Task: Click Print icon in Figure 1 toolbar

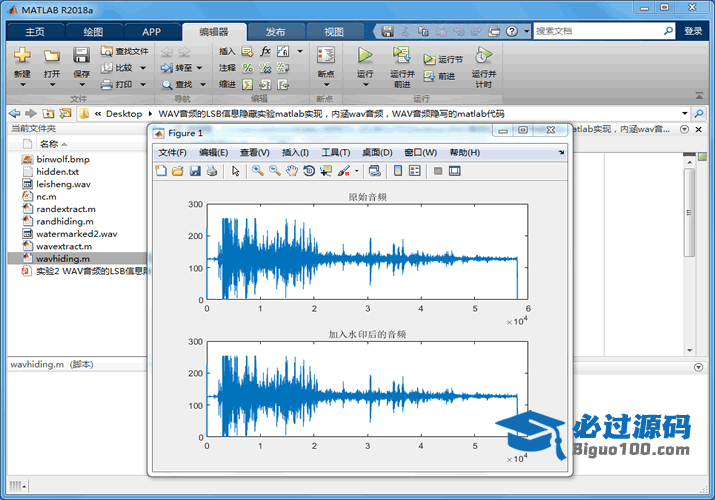Action: pyautogui.click(x=212, y=171)
